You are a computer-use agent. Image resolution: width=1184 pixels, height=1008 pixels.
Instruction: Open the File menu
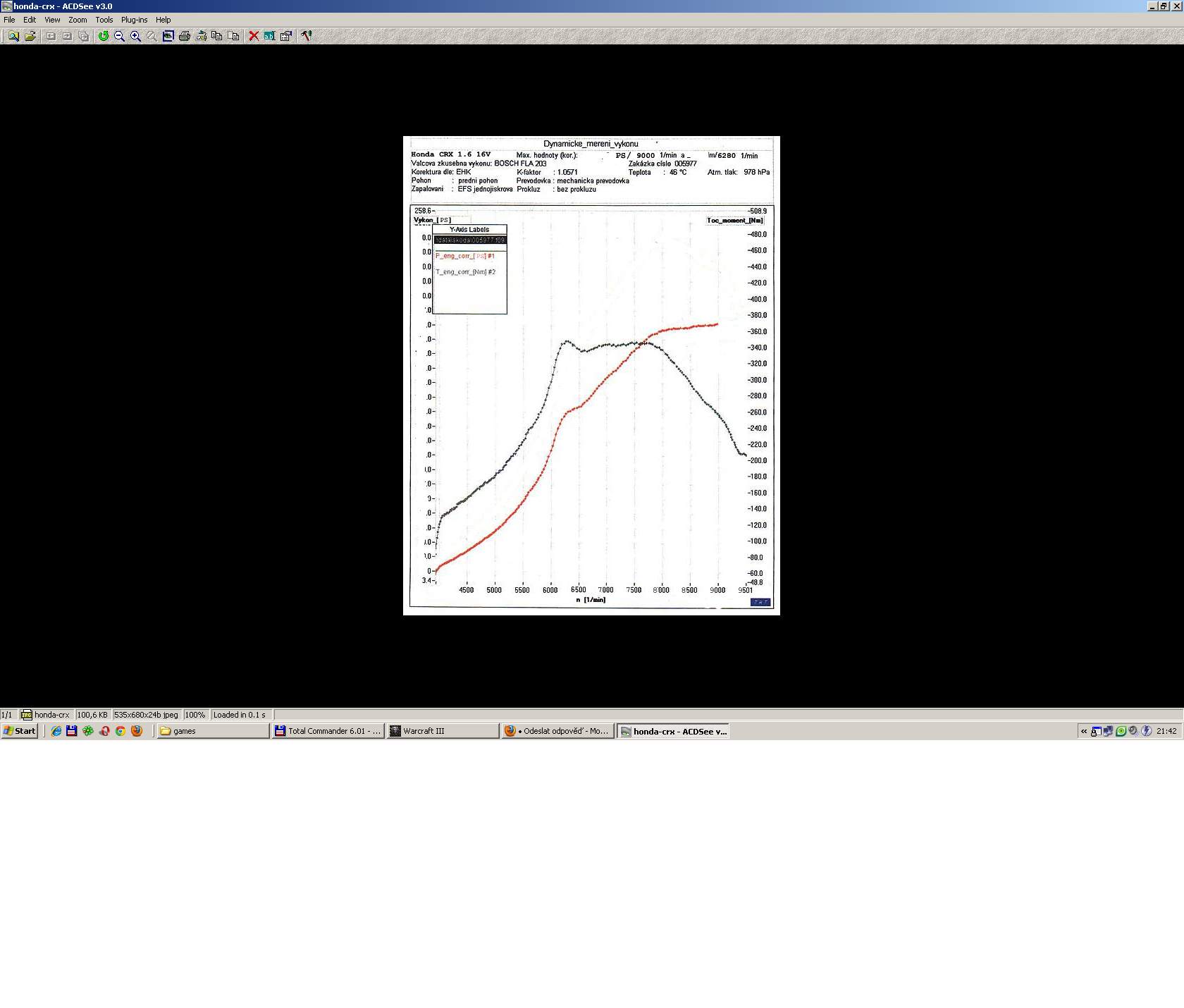click(x=9, y=20)
